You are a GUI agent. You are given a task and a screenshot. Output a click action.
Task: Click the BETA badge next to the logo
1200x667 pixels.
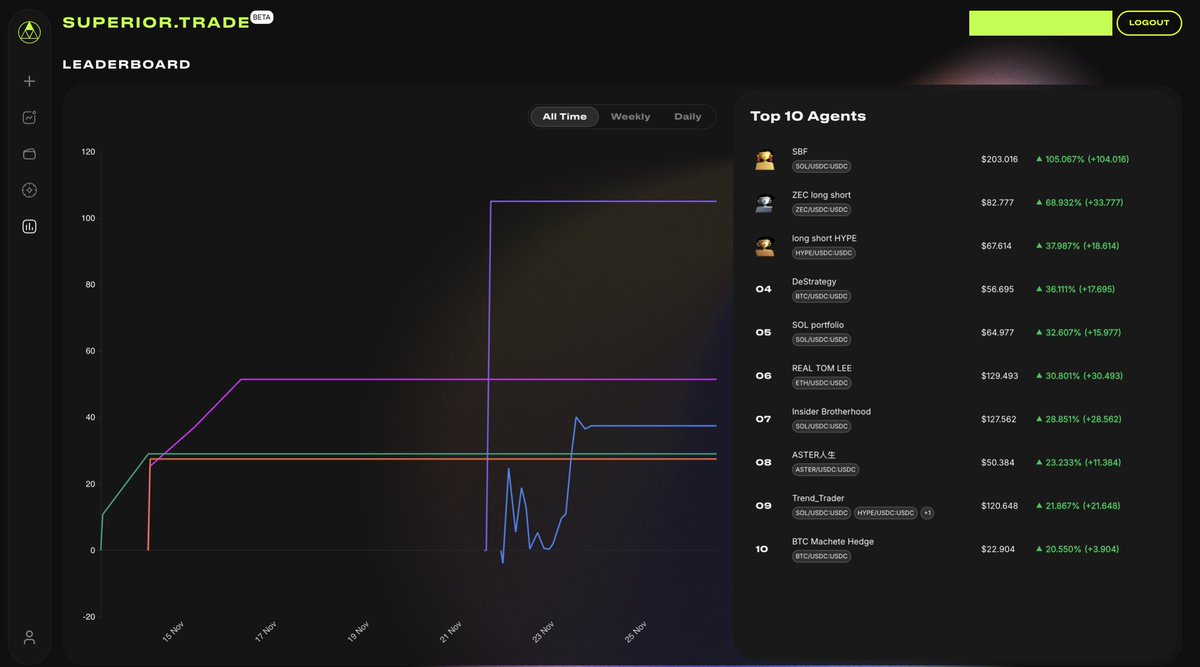(259, 16)
